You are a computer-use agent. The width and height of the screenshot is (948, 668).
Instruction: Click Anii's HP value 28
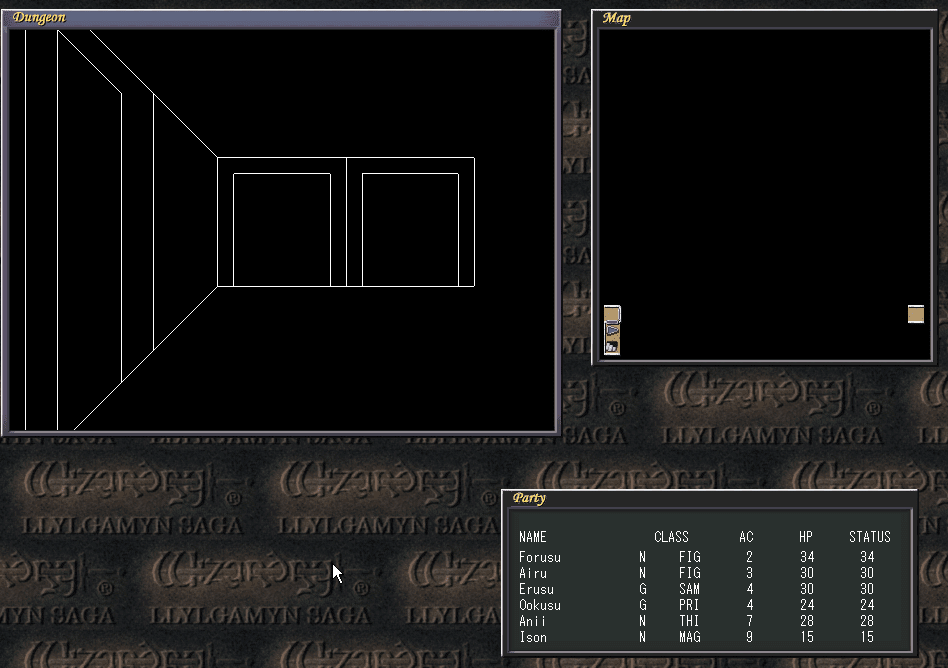coord(807,621)
